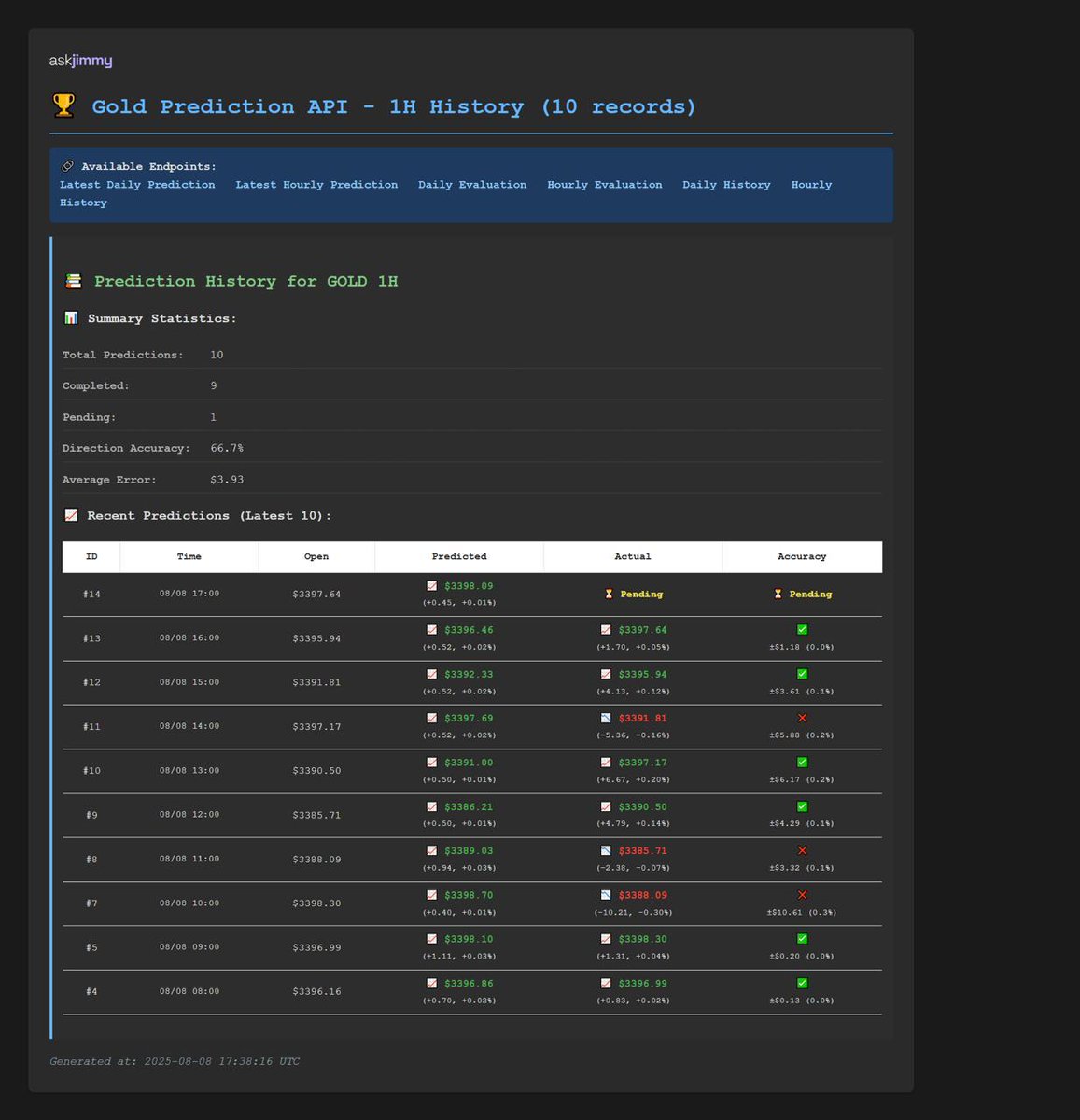Select the predicted value $3391.00

[469, 763]
